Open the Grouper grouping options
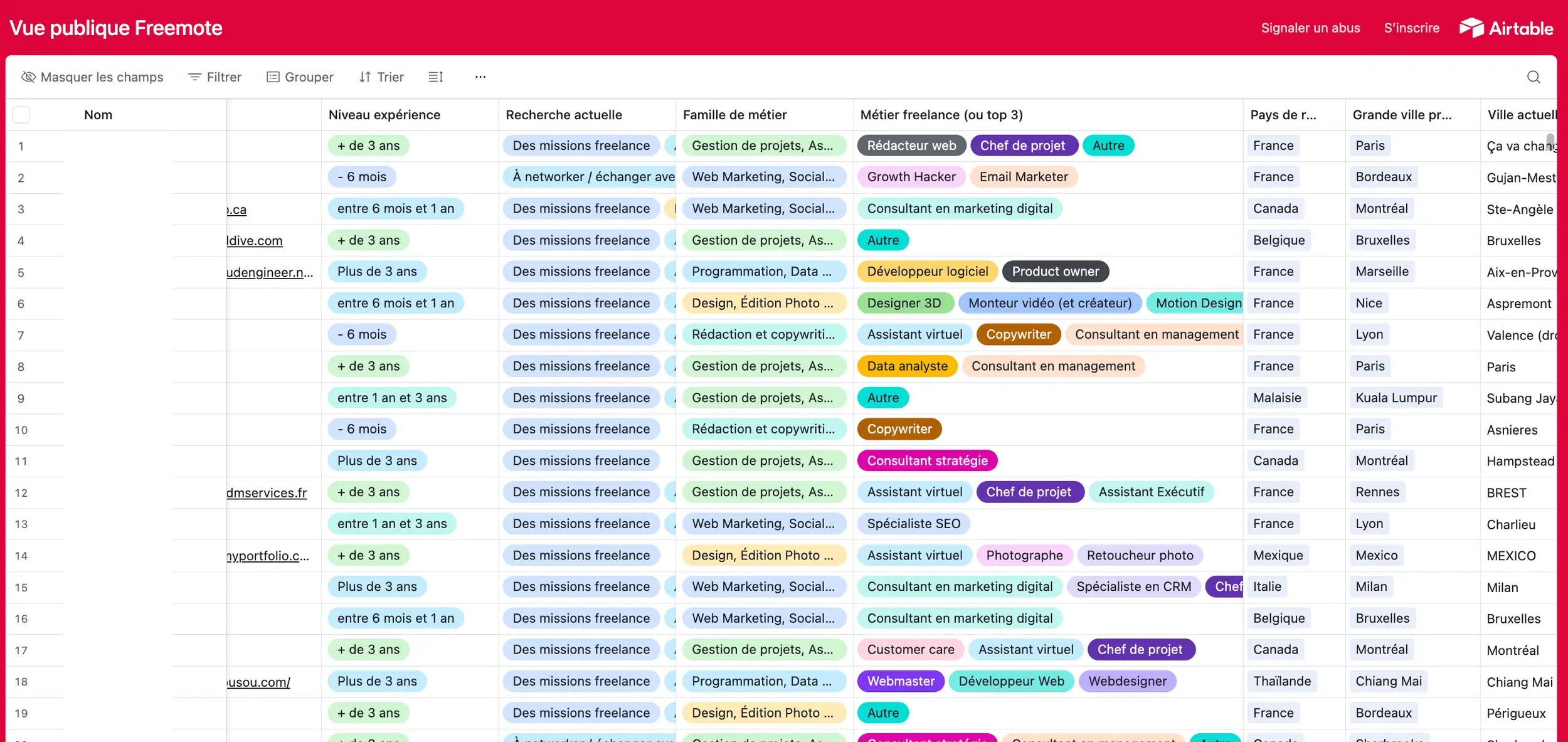 (300, 77)
